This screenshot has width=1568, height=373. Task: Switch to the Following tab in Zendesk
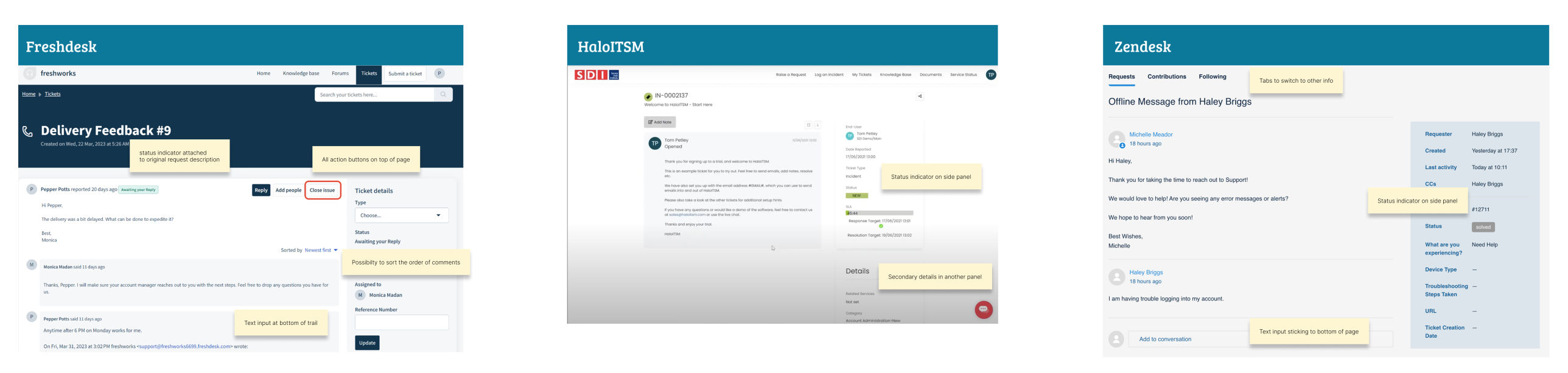(1213, 77)
